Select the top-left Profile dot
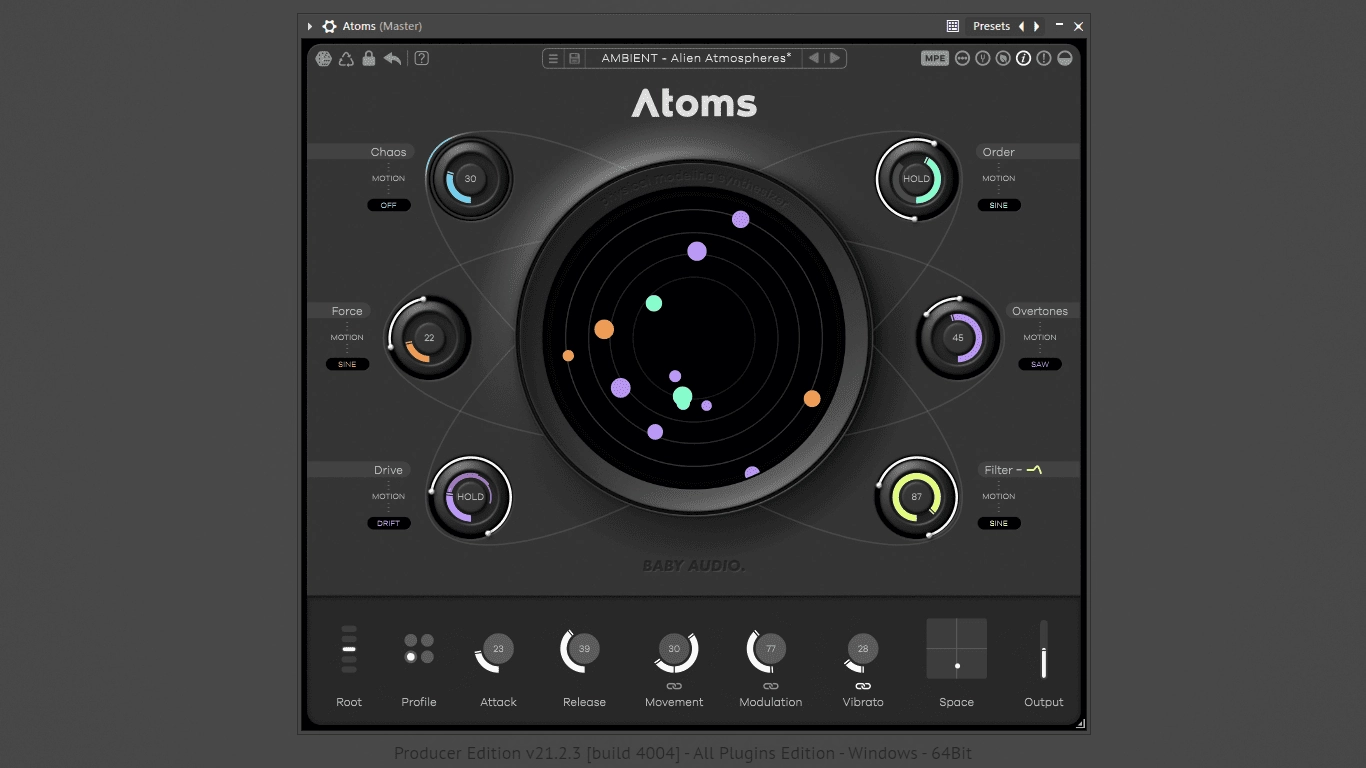The height and width of the screenshot is (768, 1366). (411, 640)
